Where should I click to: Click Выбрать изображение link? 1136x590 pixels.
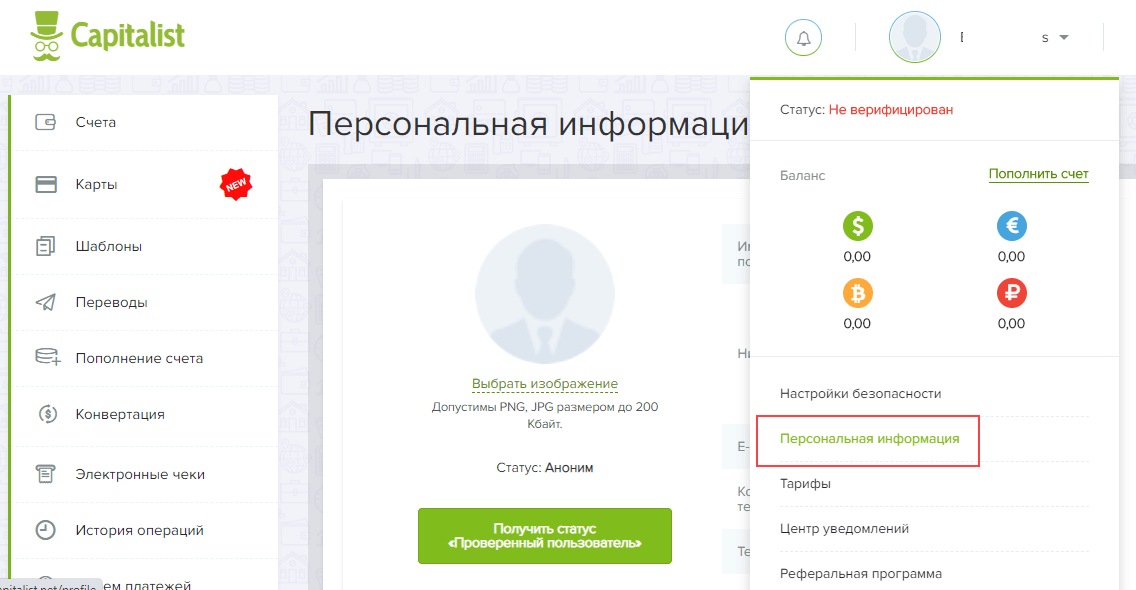544,384
